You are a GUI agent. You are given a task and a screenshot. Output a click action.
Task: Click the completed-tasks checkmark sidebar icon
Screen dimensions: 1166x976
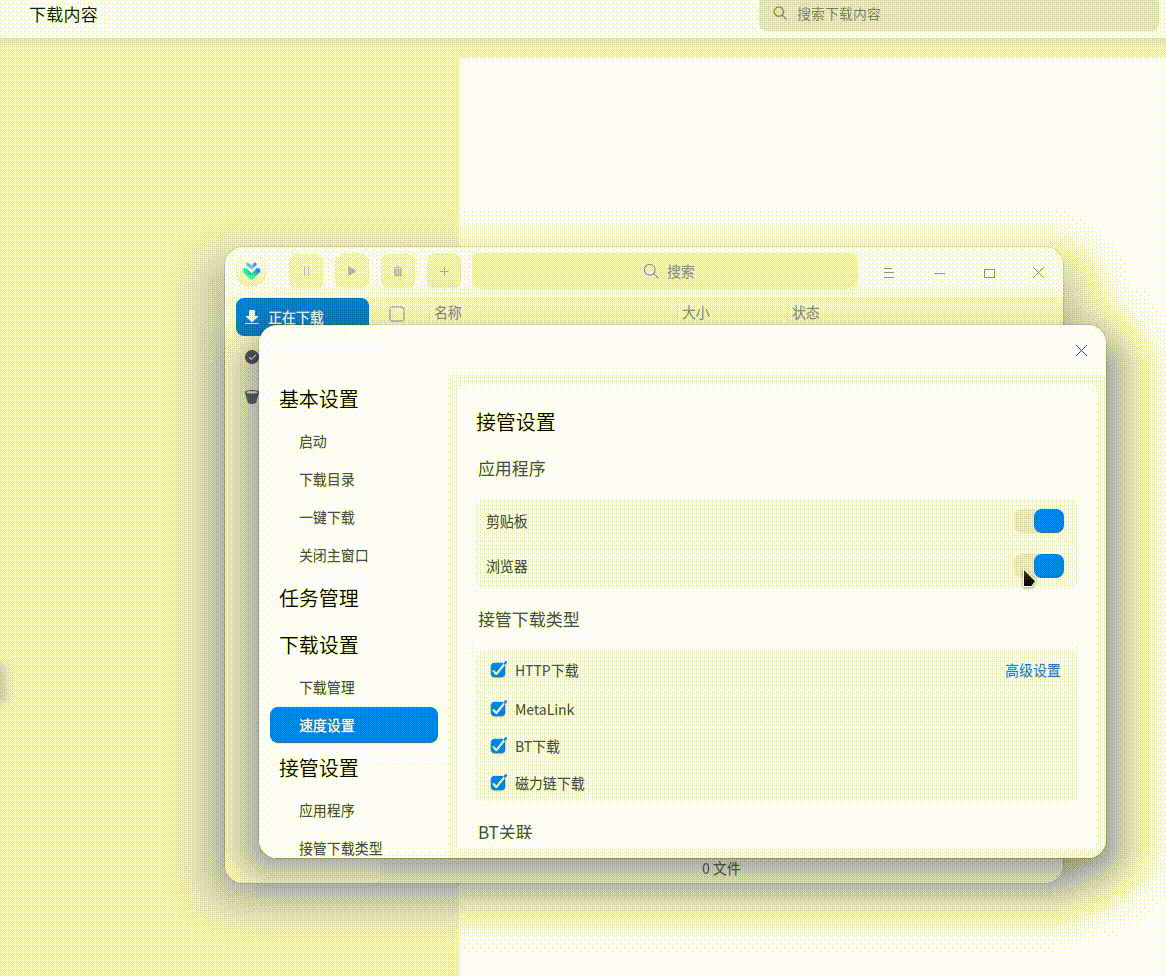tap(252, 357)
